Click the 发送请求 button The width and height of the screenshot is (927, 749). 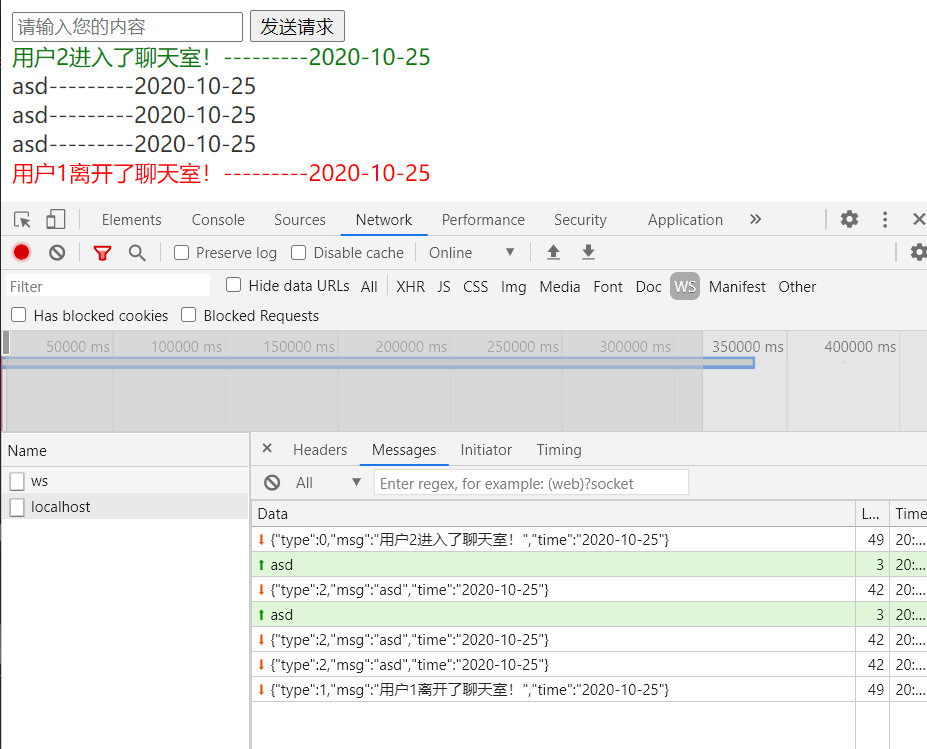coord(297,26)
